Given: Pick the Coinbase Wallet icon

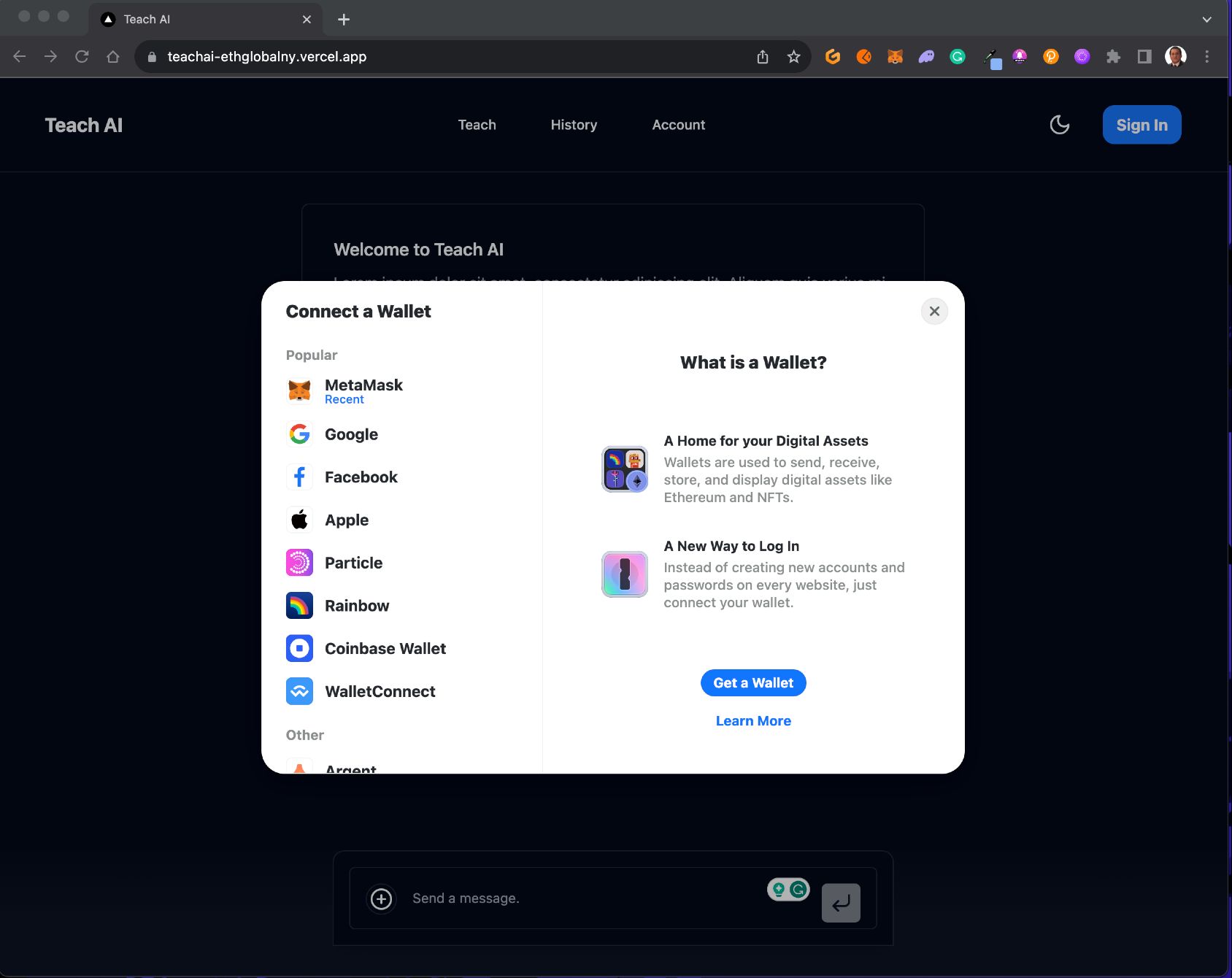Looking at the screenshot, I should [299, 648].
